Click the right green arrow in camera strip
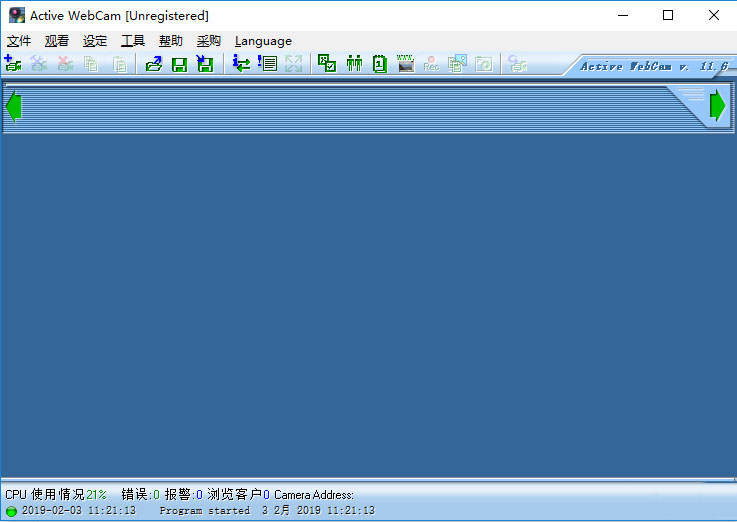Screen dimensions: 737x522 (718, 106)
